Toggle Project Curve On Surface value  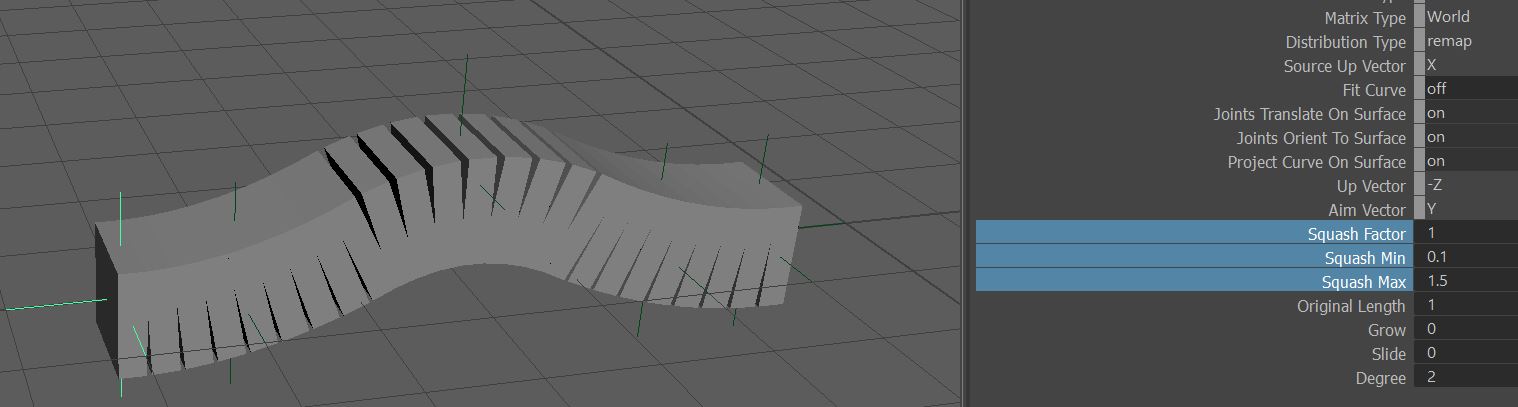pos(1471,161)
